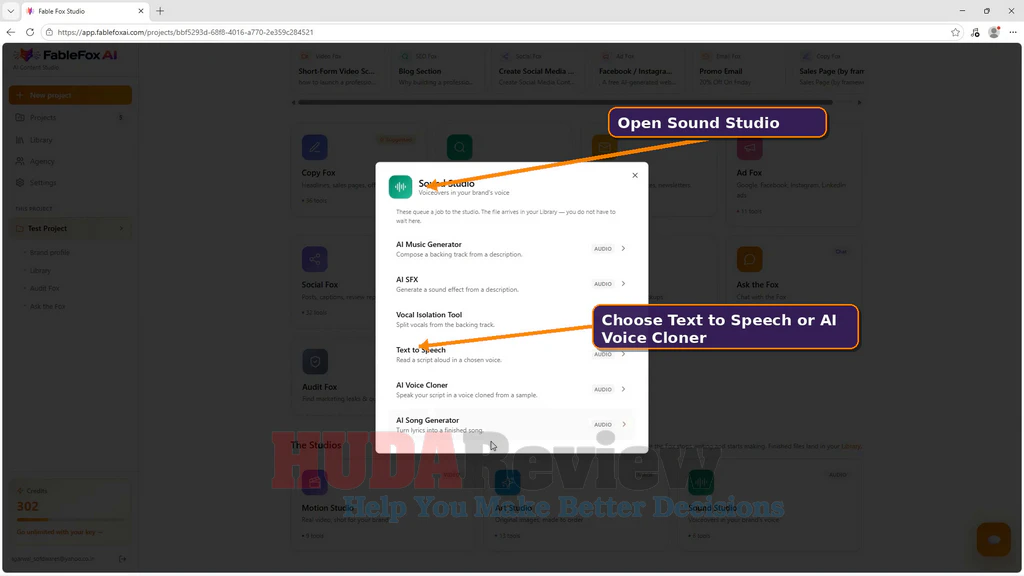Click the credits progress bar
Image resolution: width=1024 pixels, height=576 pixels.
[70, 520]
